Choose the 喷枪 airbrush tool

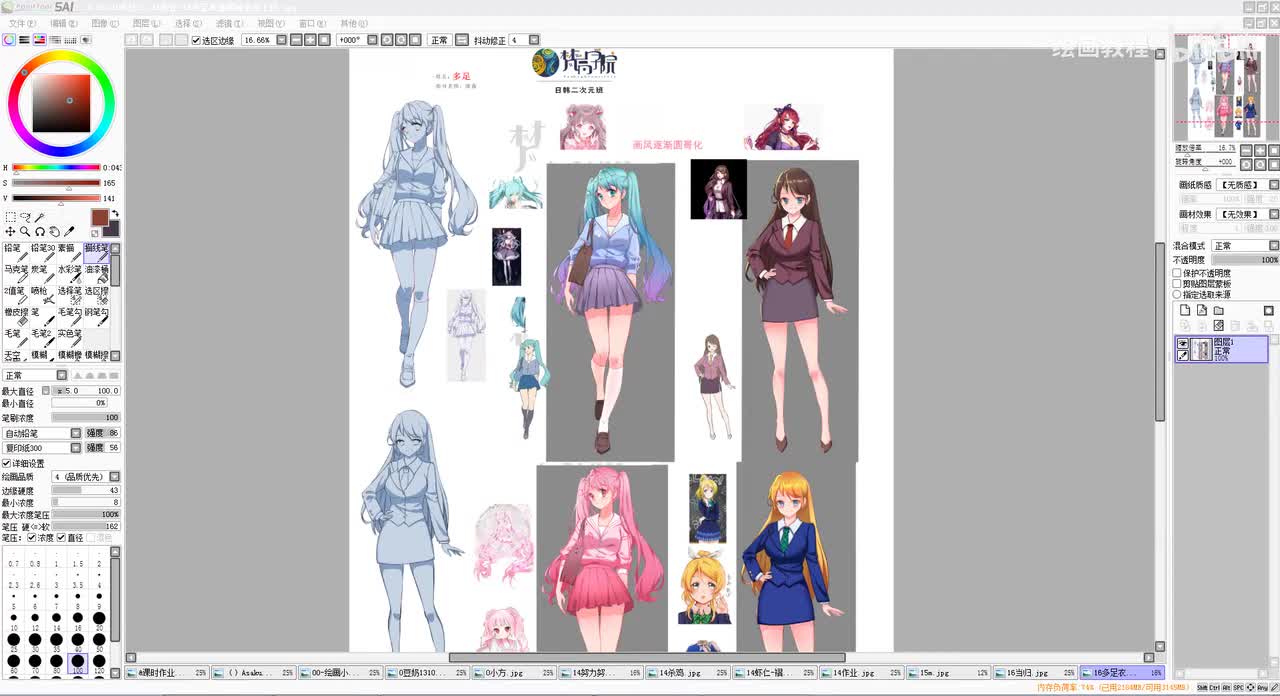coord(42,295)
